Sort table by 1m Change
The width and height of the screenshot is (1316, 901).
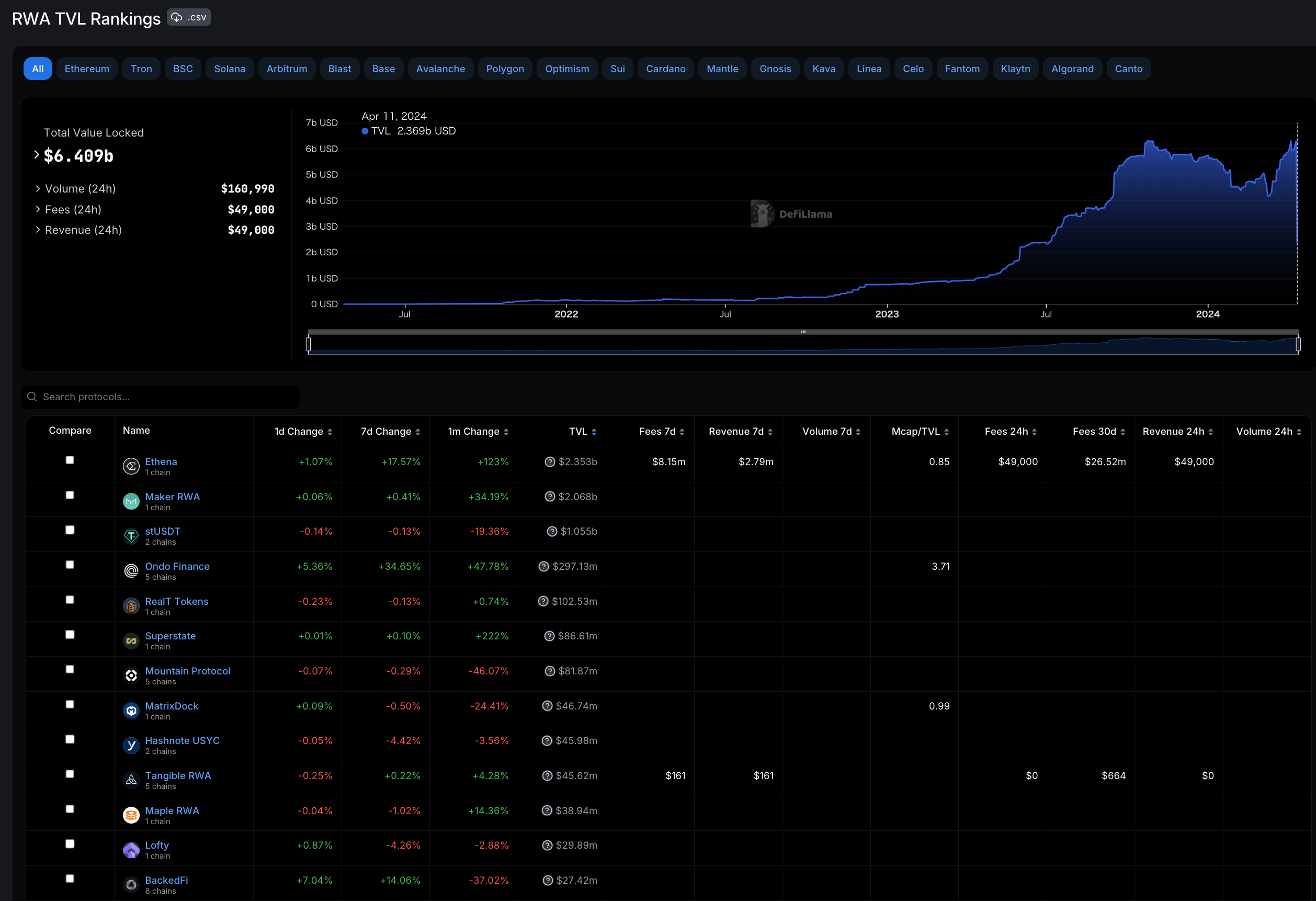point(478,432)
